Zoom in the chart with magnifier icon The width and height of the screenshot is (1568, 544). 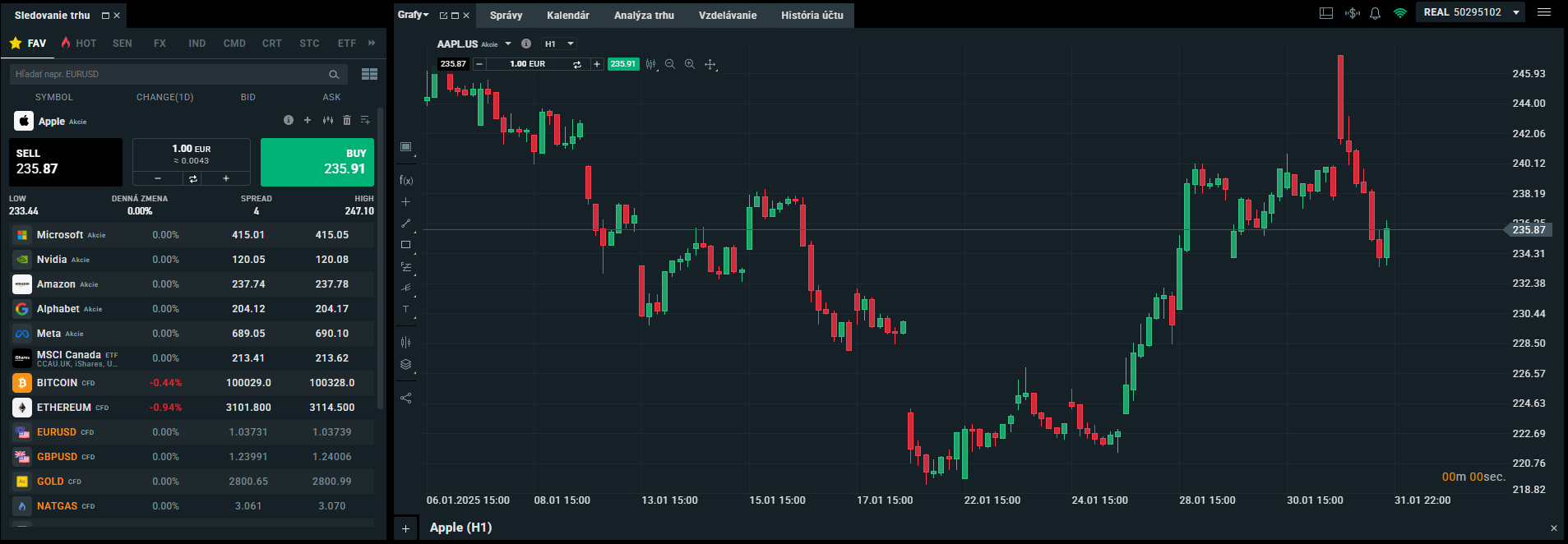[x=690, y=64]
